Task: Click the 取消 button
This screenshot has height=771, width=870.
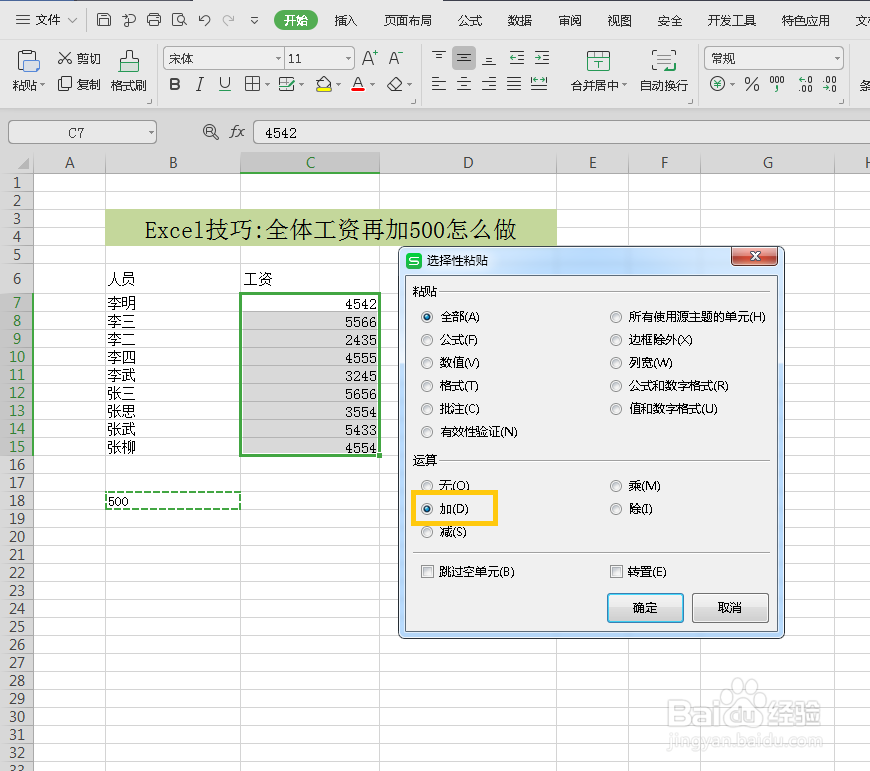Action: [730, 607]
